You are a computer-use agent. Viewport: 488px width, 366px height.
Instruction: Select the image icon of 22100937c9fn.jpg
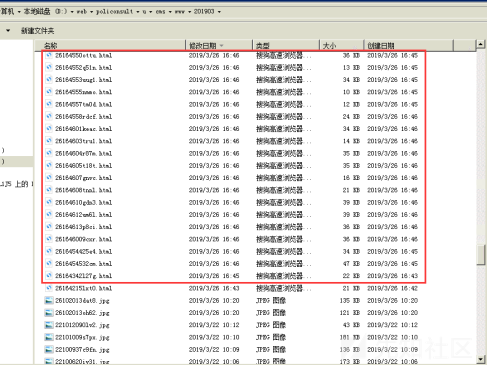pyautogui.click(x=49, y=350)
